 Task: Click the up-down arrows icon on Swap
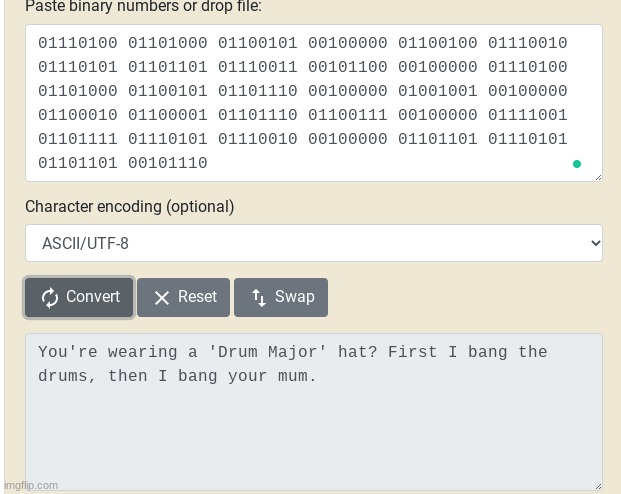259,298
